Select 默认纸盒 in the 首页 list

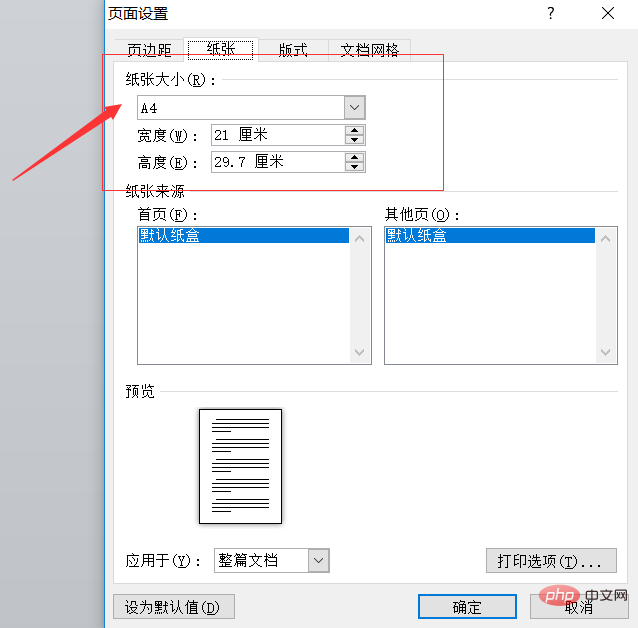[x=244, y=235]
